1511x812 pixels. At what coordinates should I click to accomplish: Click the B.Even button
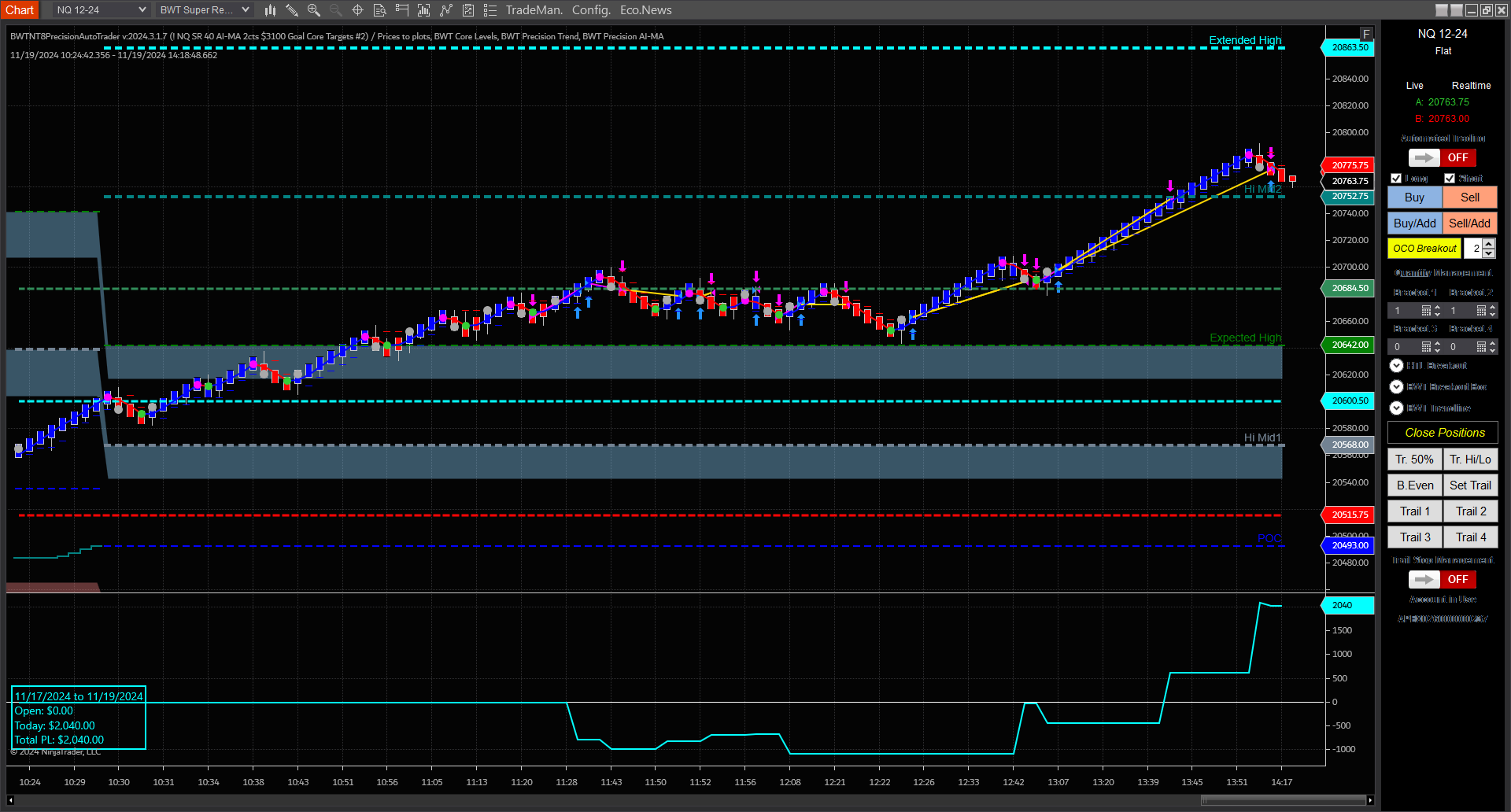(x=1415, y=485)
